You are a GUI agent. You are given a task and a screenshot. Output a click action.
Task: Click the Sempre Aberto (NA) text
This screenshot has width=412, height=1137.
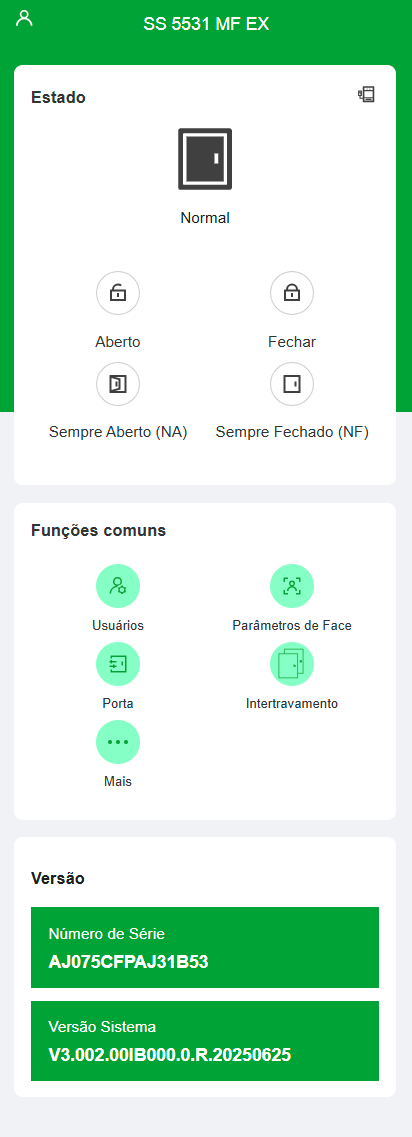(x=118, y=433)
